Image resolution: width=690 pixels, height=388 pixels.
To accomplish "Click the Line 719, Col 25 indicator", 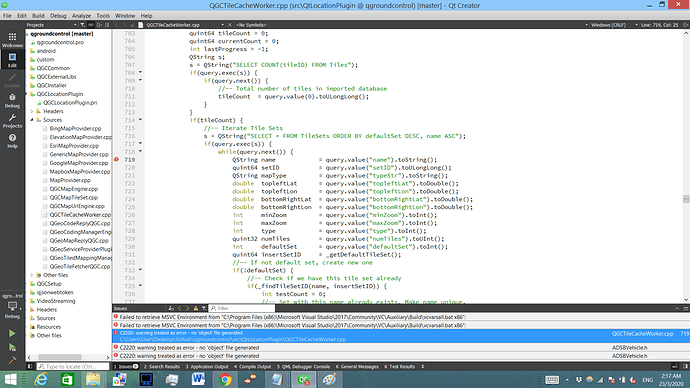I will click(x=660, y=25).
